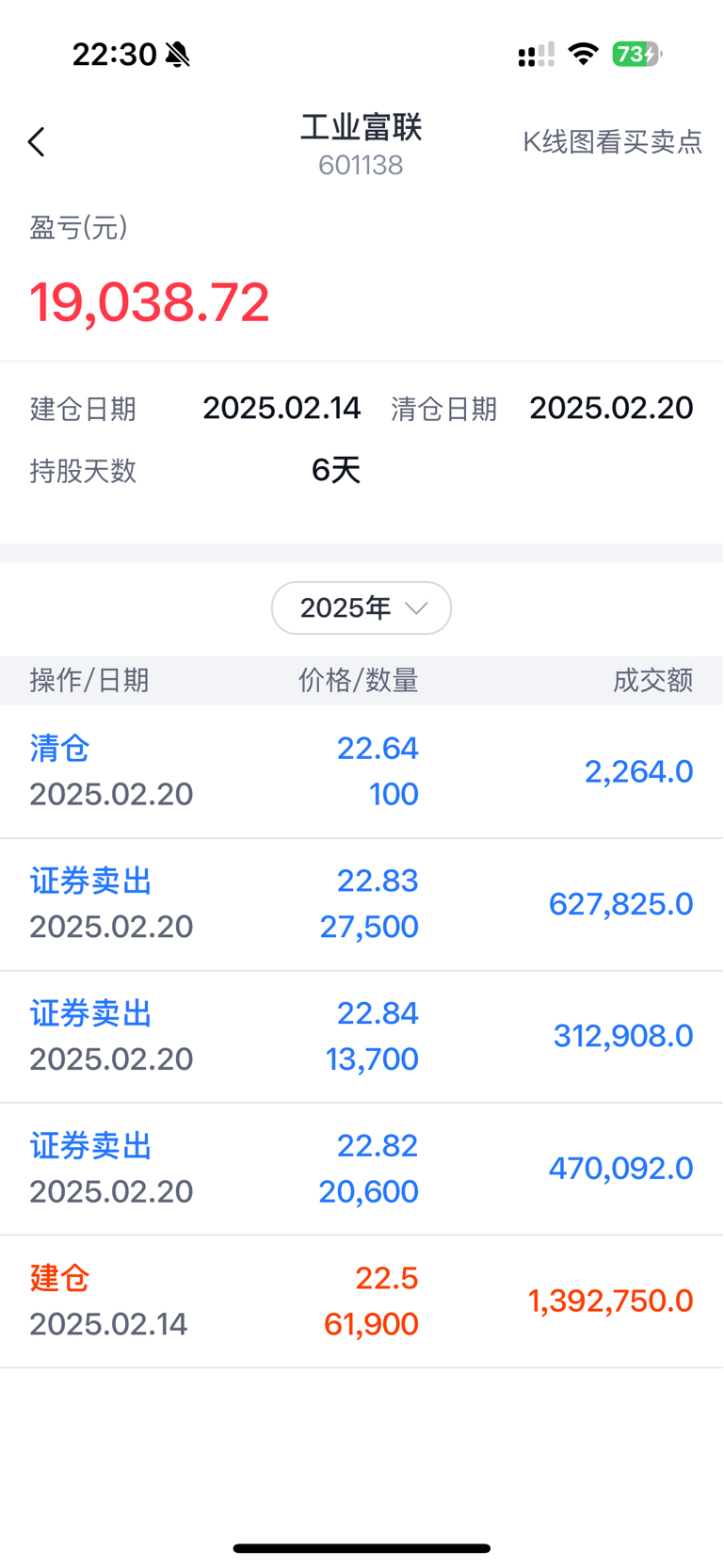Screen dimensions: 724x1568
Task: Tap the battery indicator icon
Action: [x=637, y=54]
